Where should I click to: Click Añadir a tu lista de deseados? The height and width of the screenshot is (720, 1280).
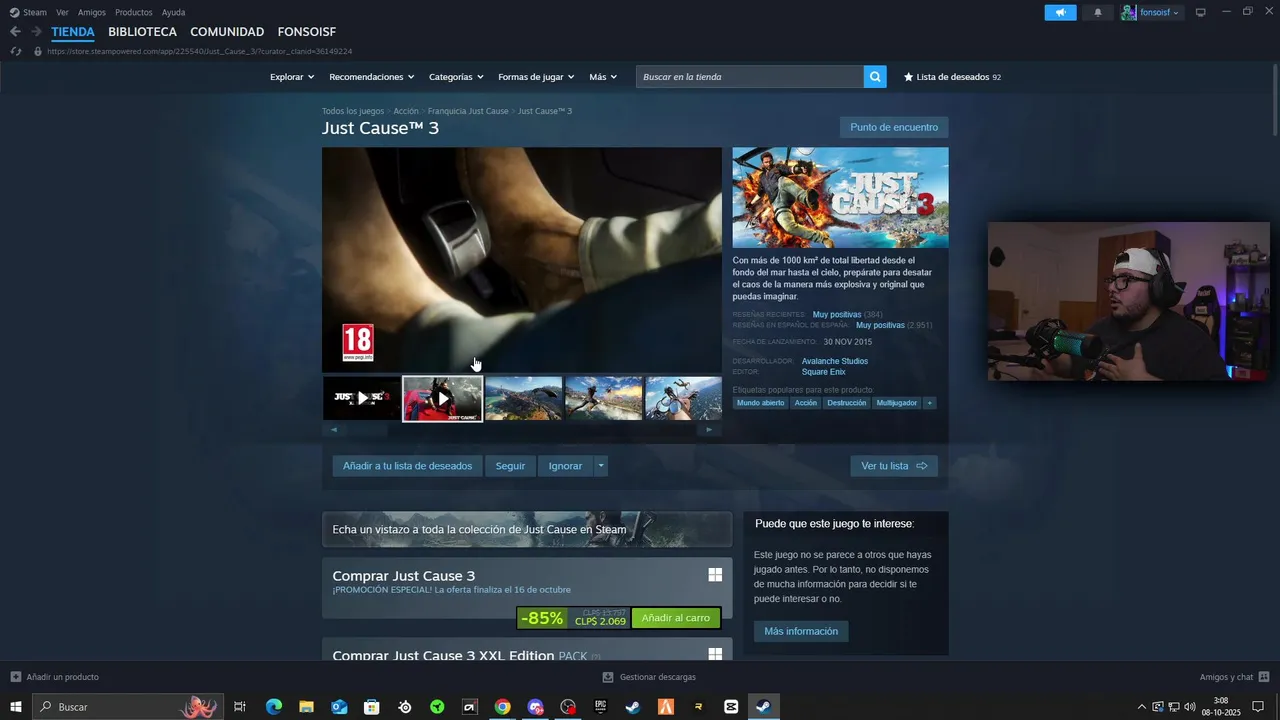click(407, 466)
